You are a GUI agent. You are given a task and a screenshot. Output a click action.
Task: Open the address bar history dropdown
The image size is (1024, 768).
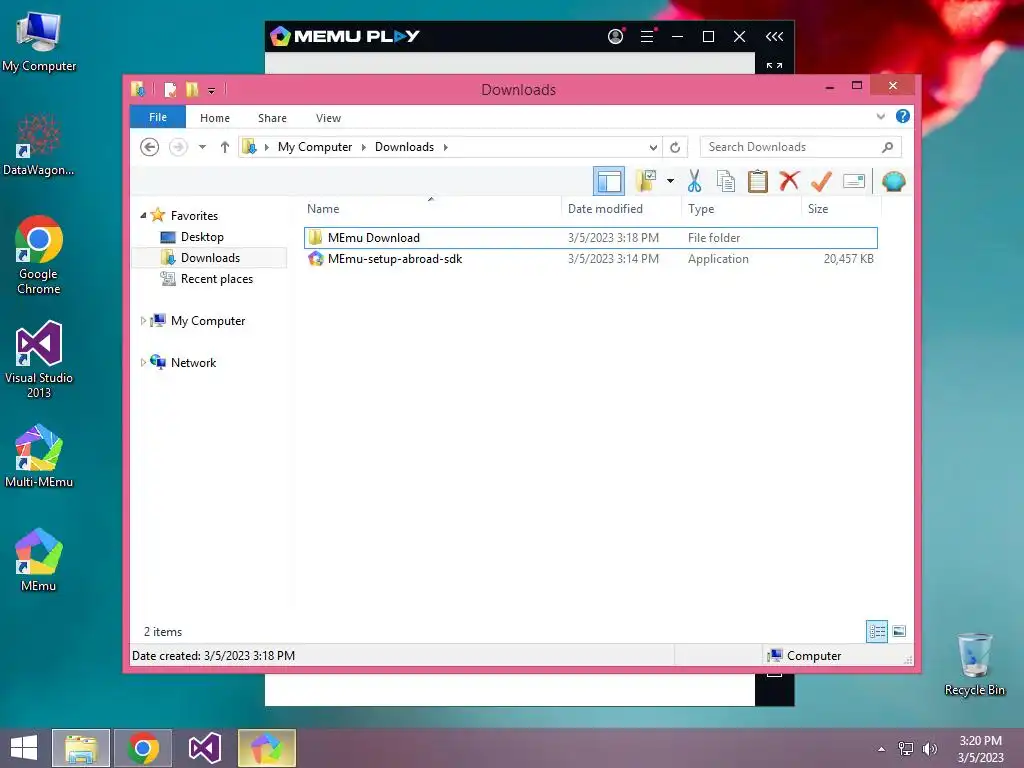pos(653,147)
